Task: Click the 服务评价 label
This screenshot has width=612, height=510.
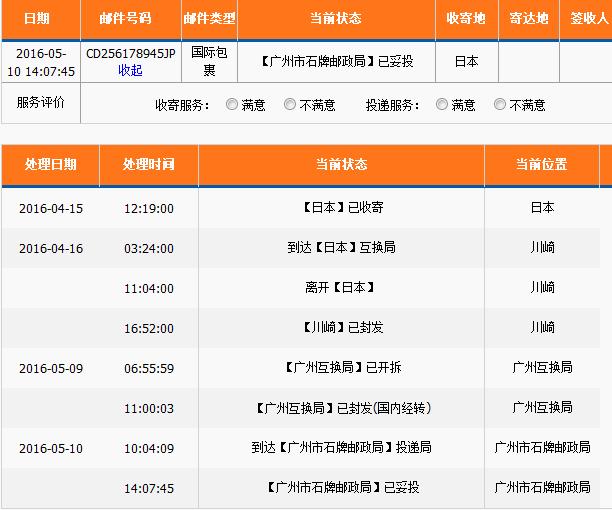Action: click(x=41, y=103)
